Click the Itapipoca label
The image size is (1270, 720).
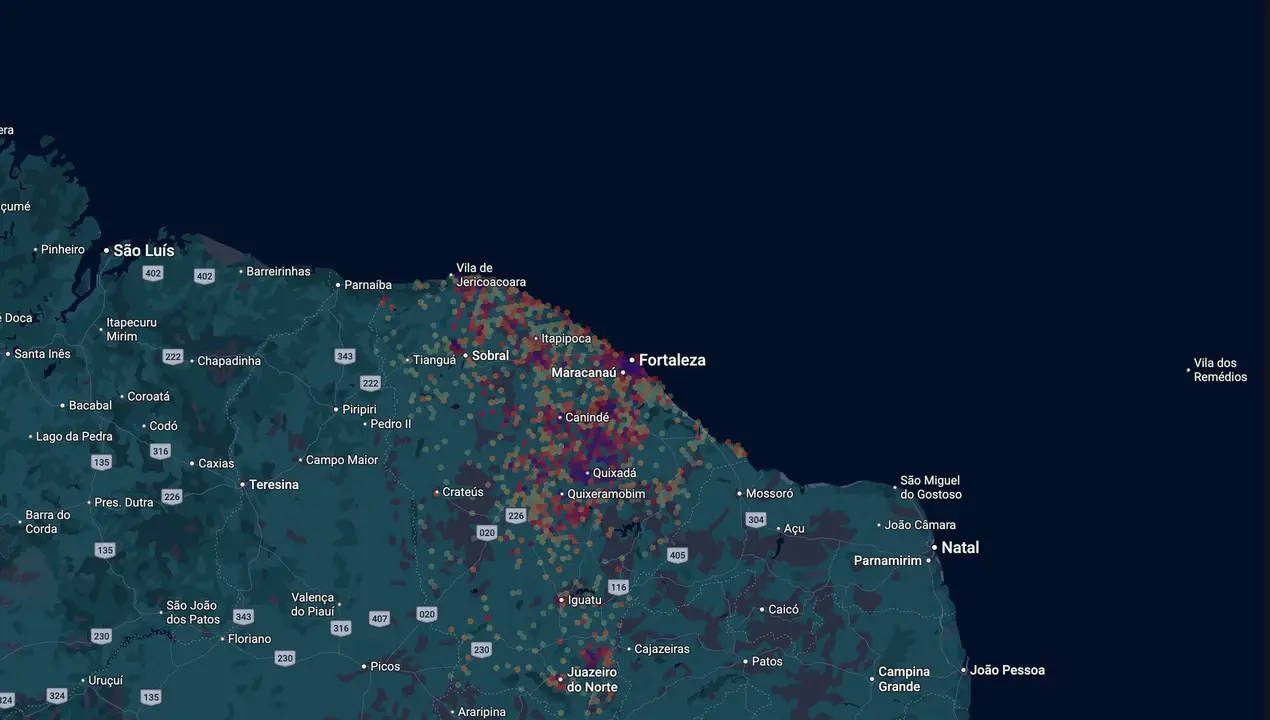[566, 339]
